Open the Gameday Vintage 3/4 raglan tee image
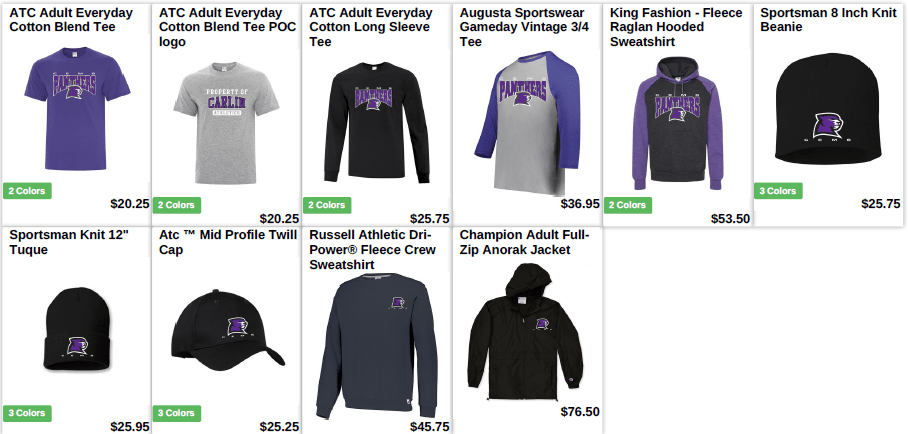 point(527,123)
